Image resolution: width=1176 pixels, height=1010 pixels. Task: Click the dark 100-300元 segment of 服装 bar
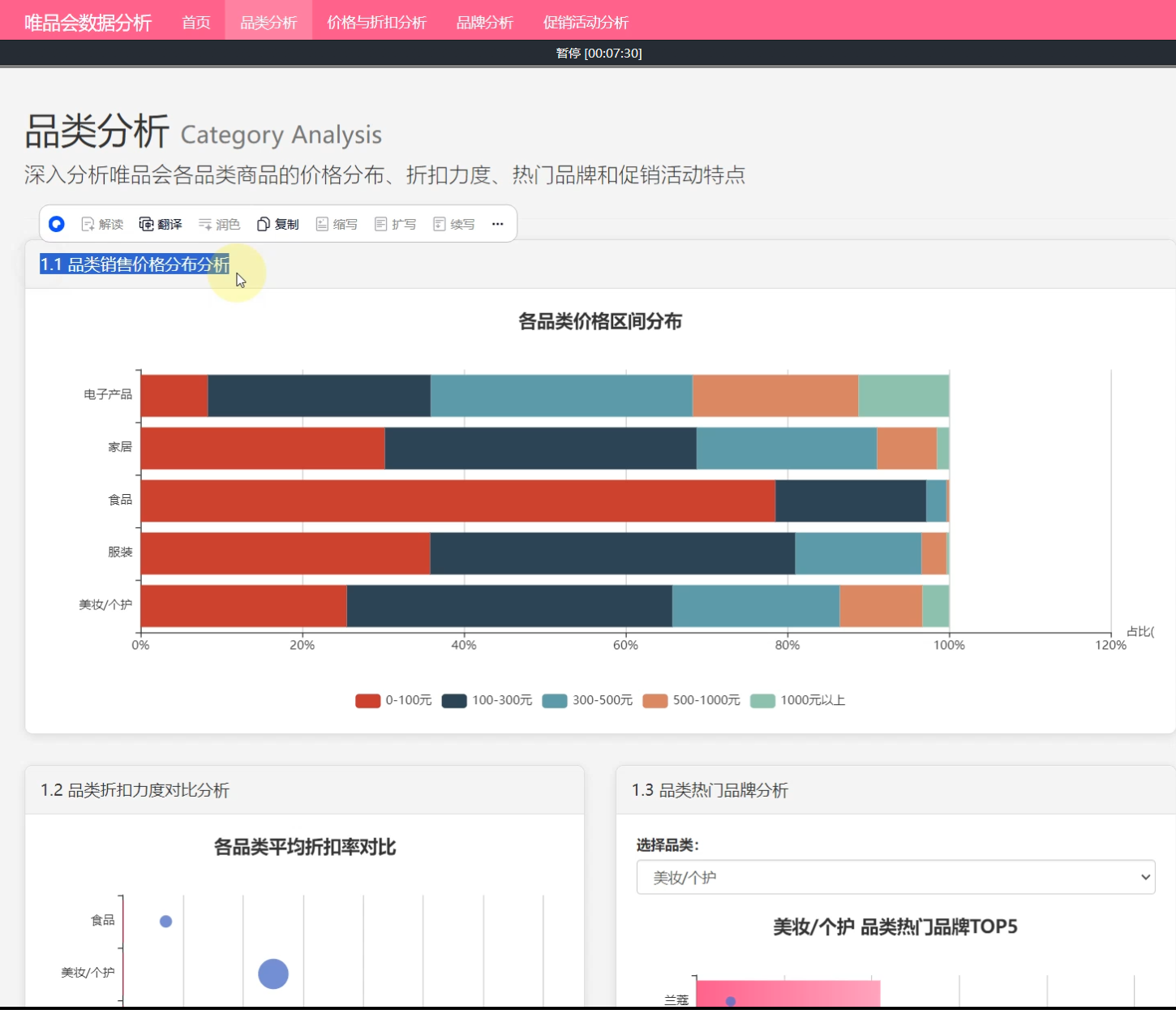click(x=612, y=553)
